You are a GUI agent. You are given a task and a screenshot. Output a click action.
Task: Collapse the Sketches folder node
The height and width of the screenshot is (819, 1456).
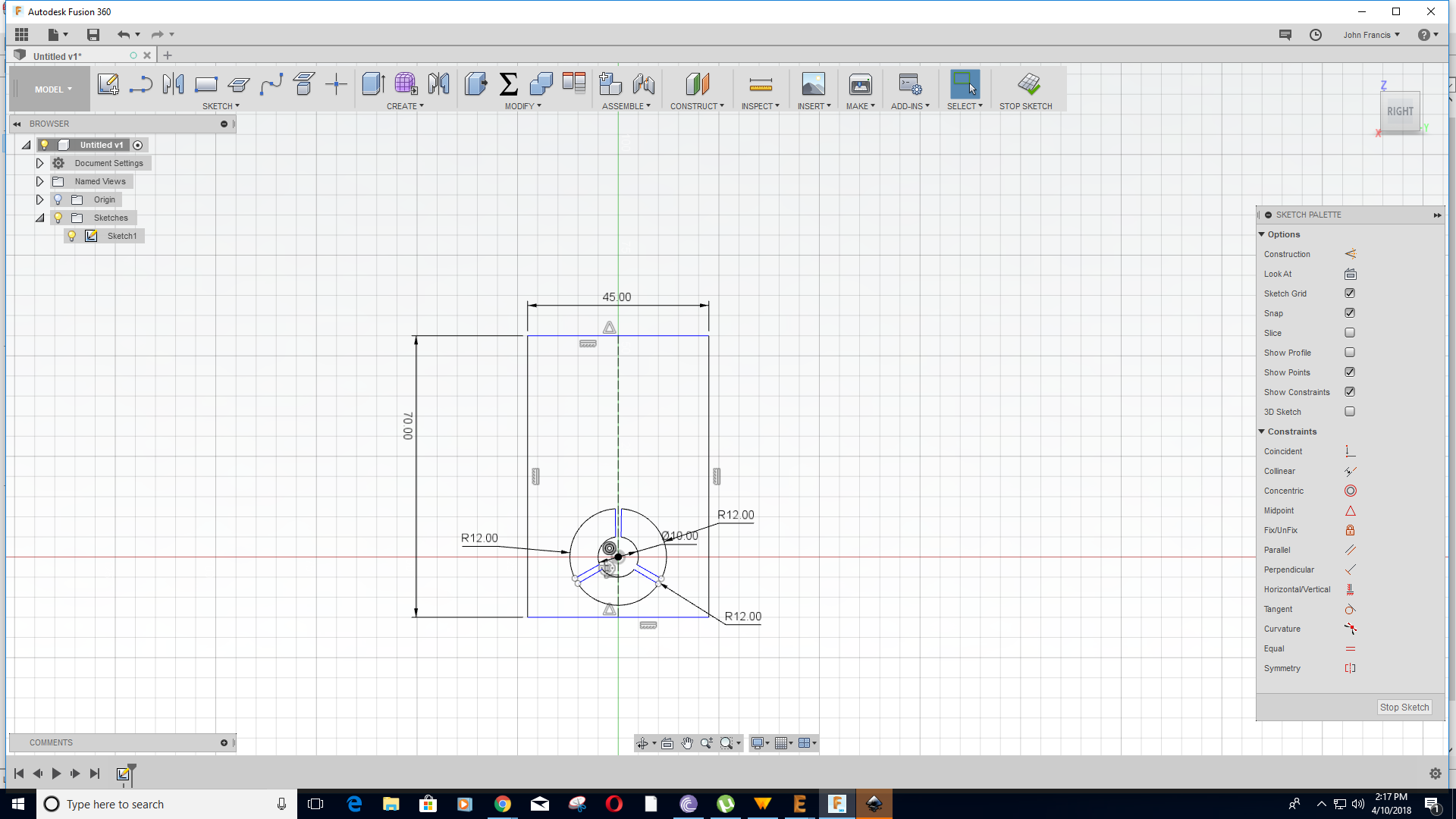pyautogui.click(x=39, y=218)
